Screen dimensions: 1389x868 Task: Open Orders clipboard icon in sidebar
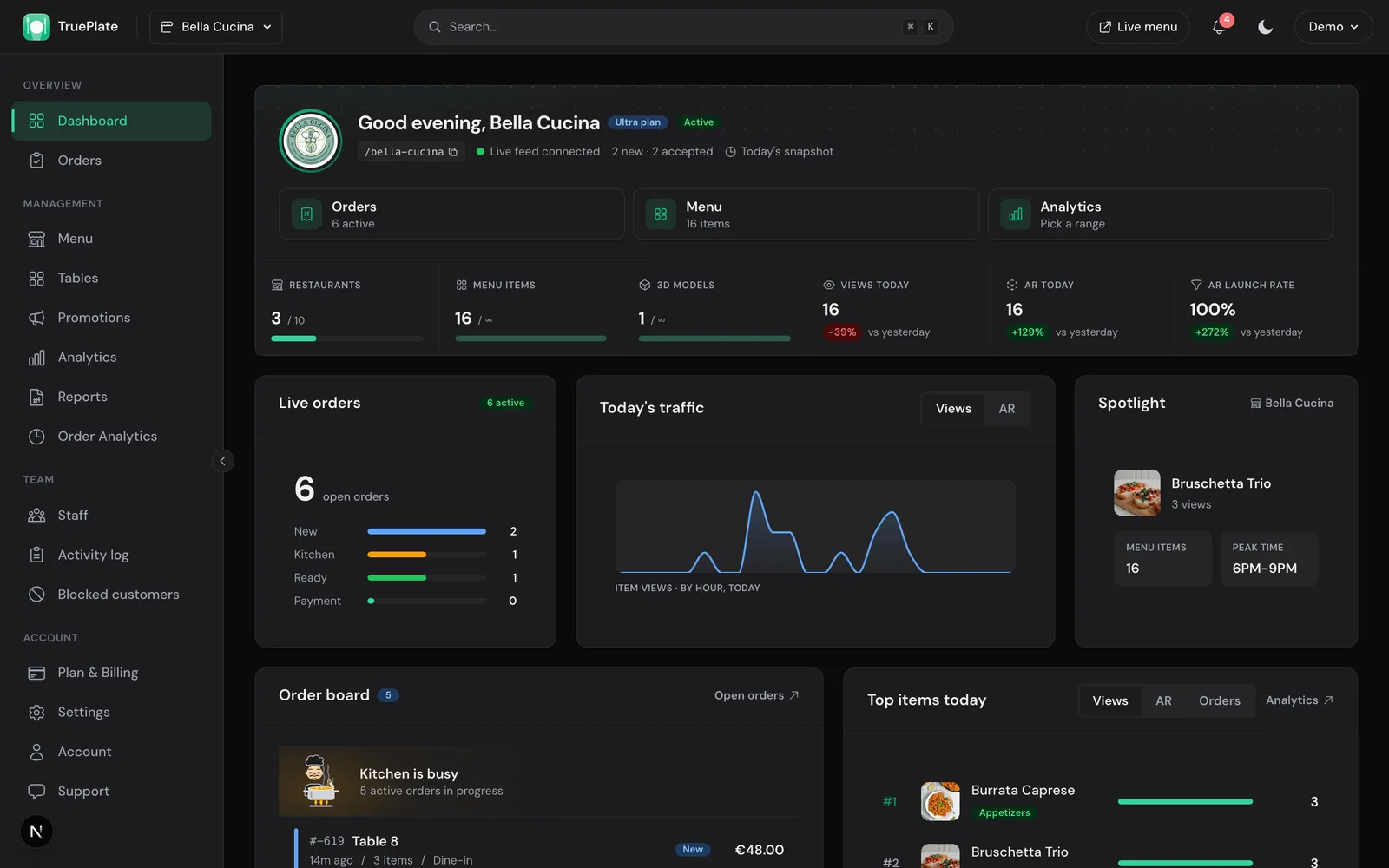pos(36,161)
